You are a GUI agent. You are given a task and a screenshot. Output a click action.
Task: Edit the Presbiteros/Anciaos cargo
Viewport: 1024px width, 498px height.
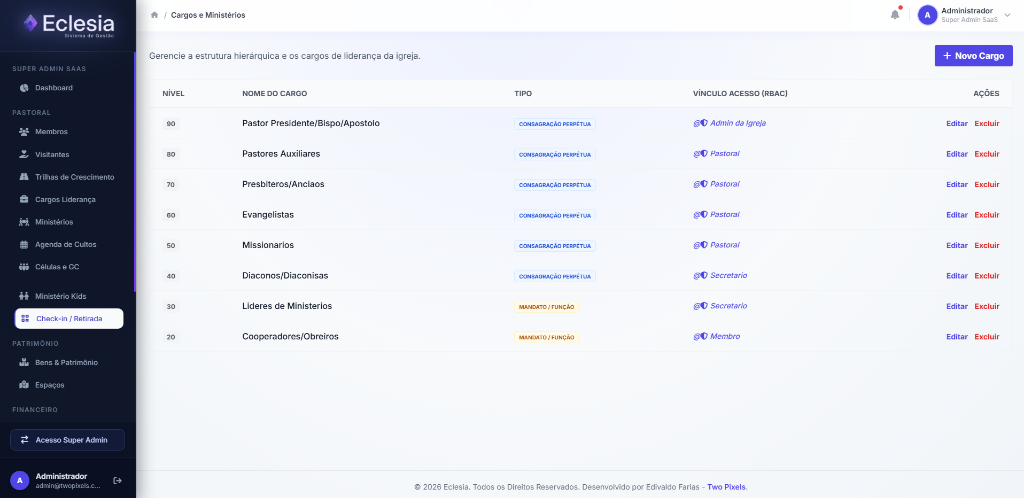(957, 185)
